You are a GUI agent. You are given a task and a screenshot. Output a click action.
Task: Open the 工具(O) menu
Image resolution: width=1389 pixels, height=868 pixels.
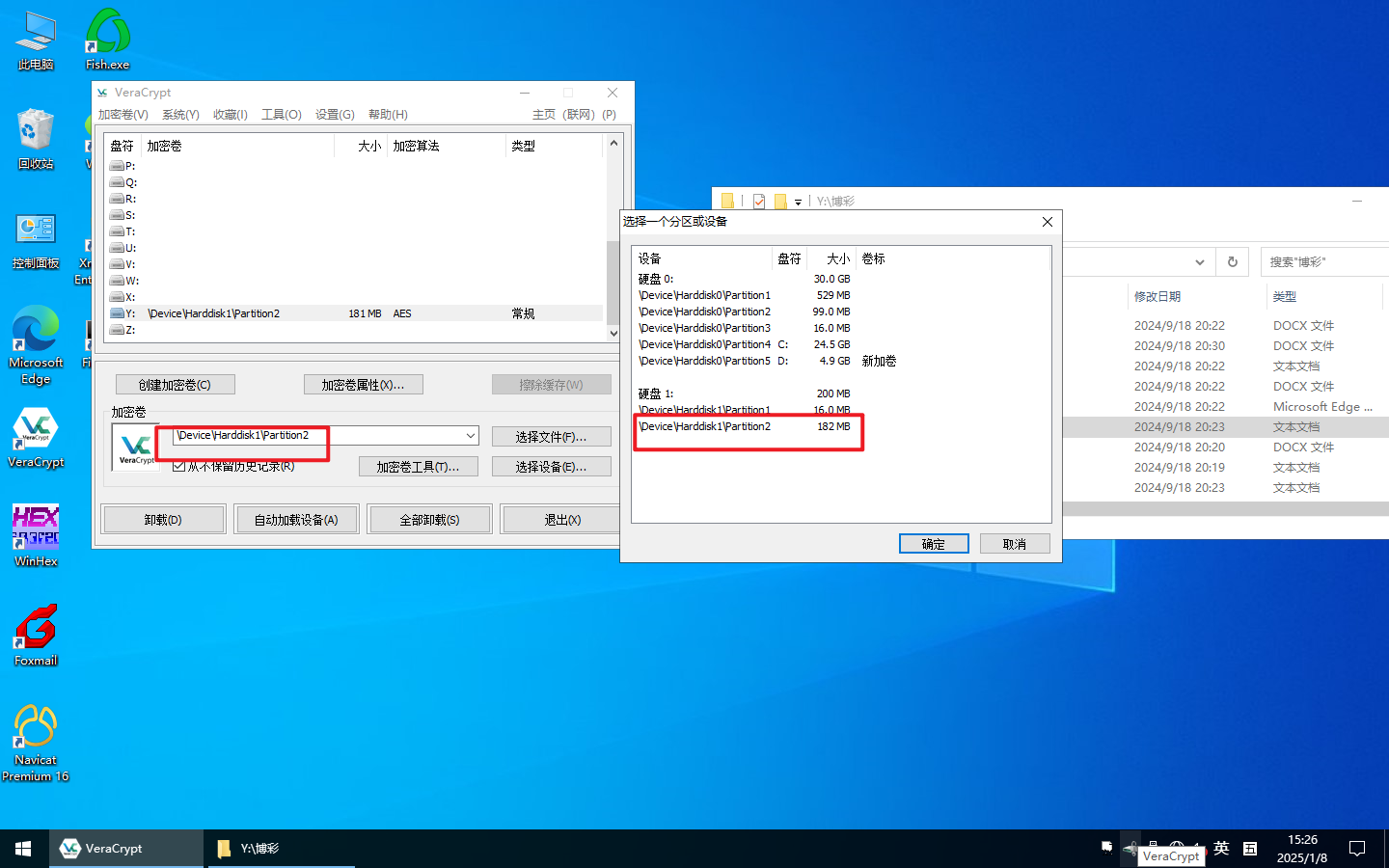pyautogui.click(x=282, y=115)
